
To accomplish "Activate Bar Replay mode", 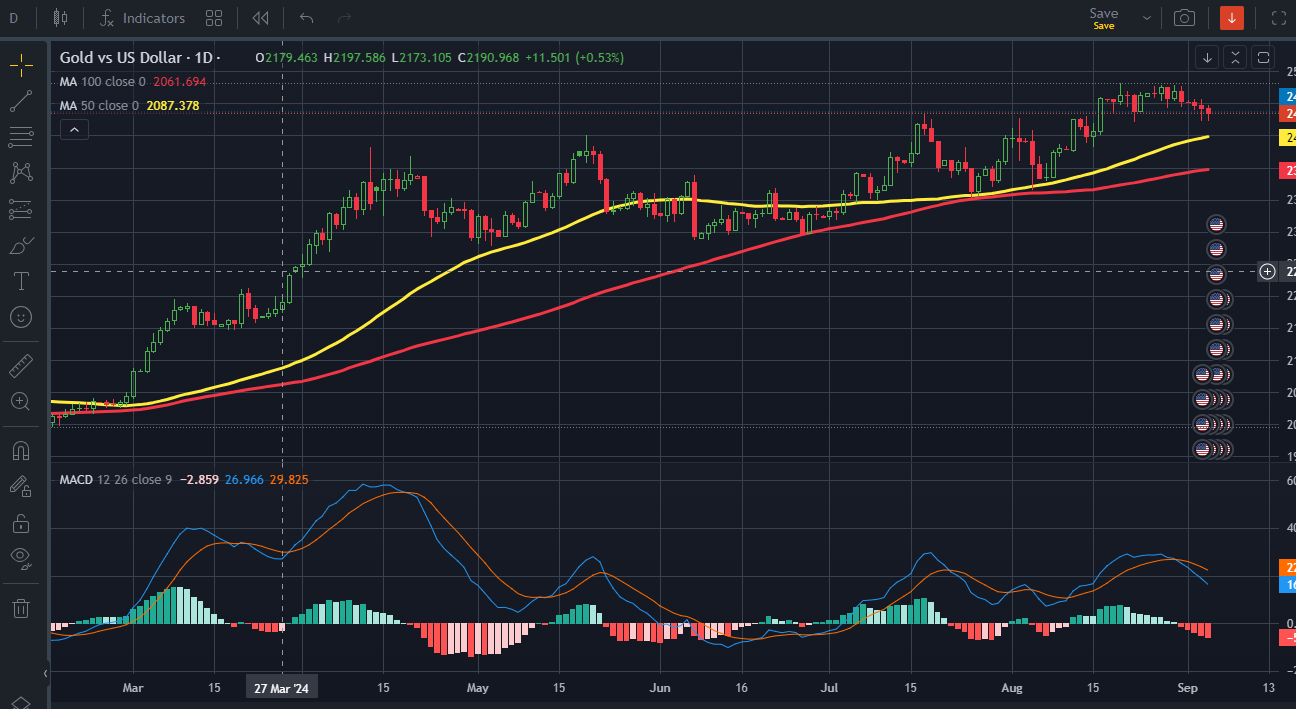I will [259, 17].
